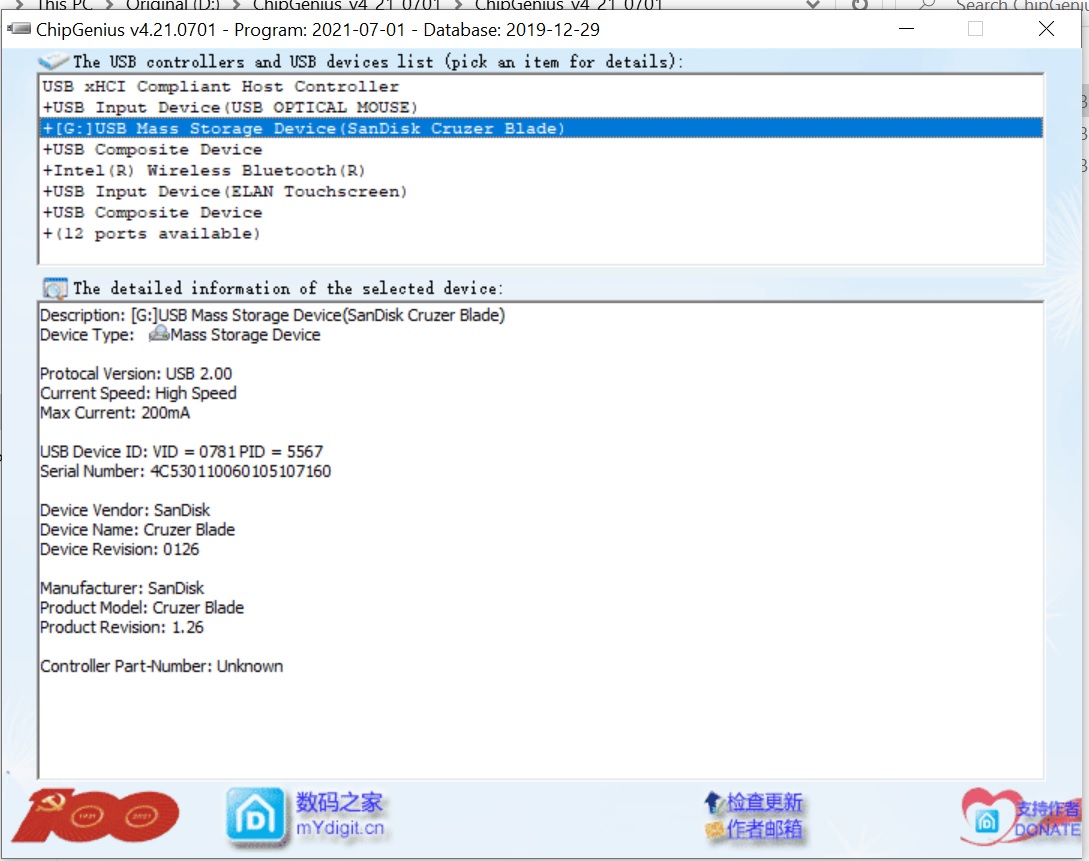Select the (12 ports available) row
The height and width of the screenshot is (861, 1089).
(541, 233)
